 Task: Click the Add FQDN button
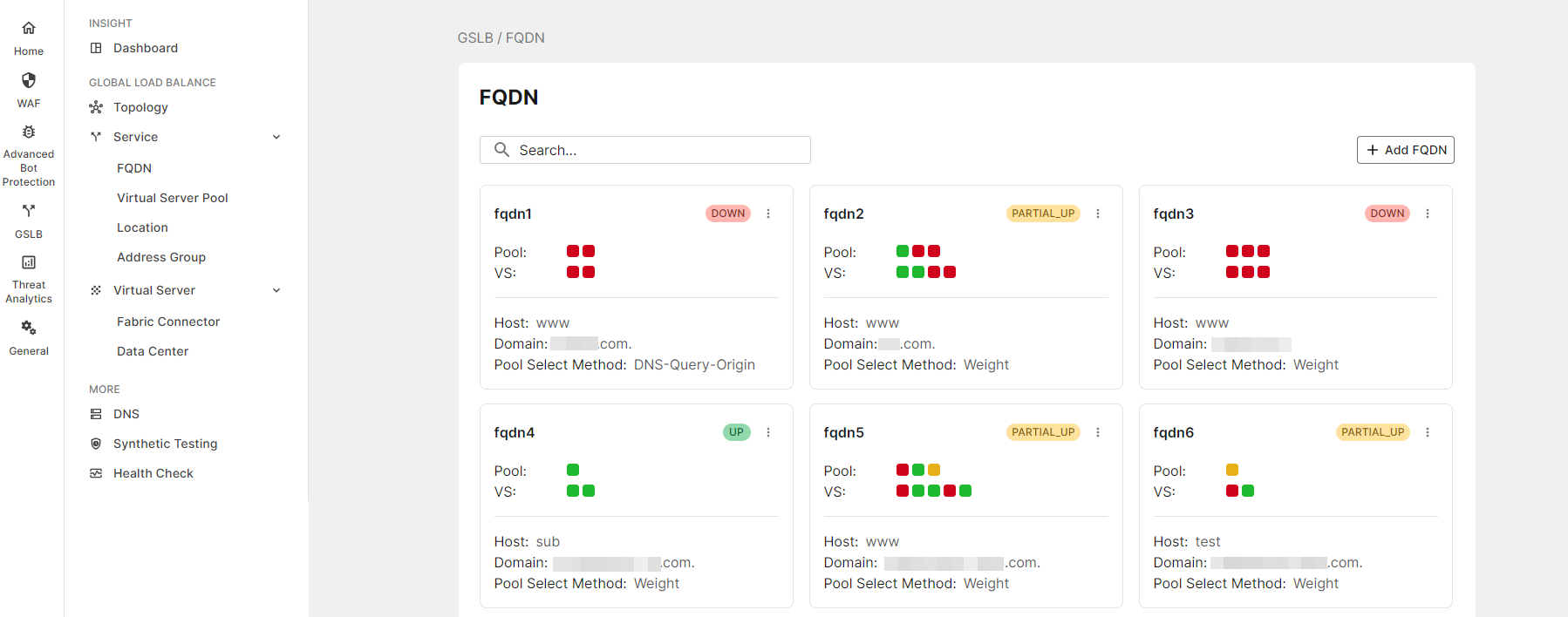click(1406, 150)
